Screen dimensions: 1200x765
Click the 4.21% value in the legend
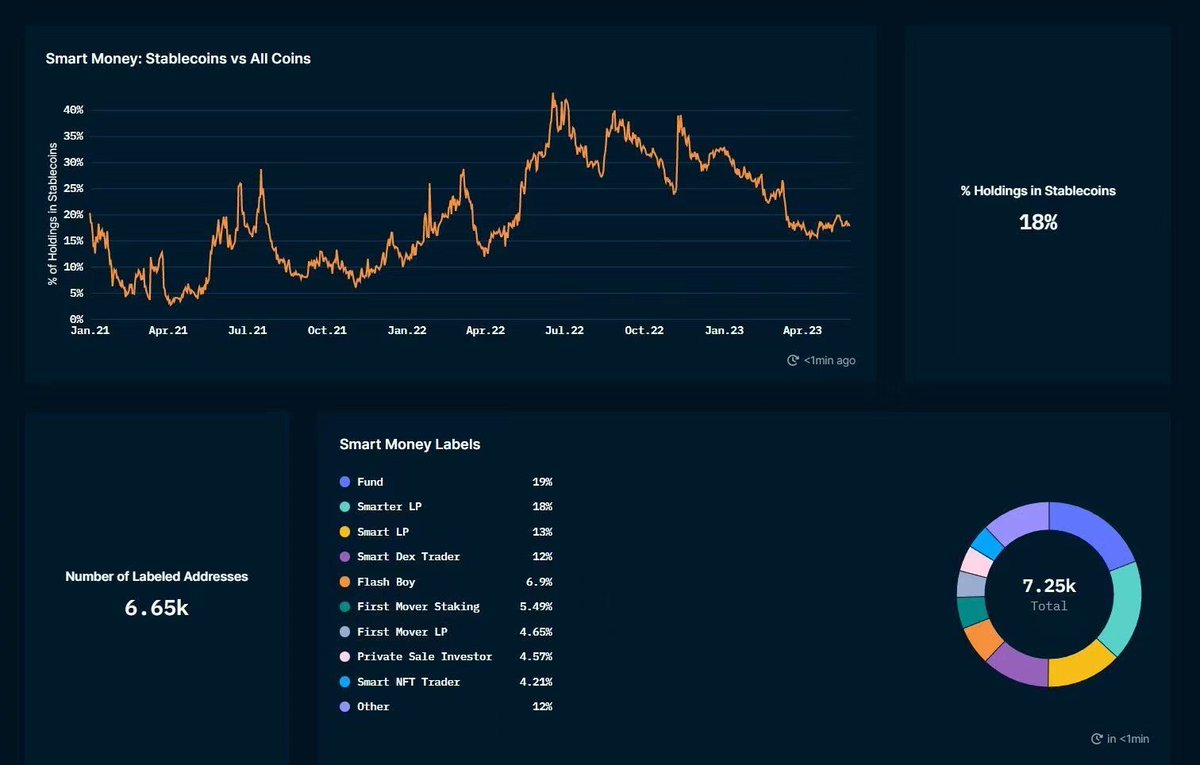pyautogui.click(x=536, y=682)
